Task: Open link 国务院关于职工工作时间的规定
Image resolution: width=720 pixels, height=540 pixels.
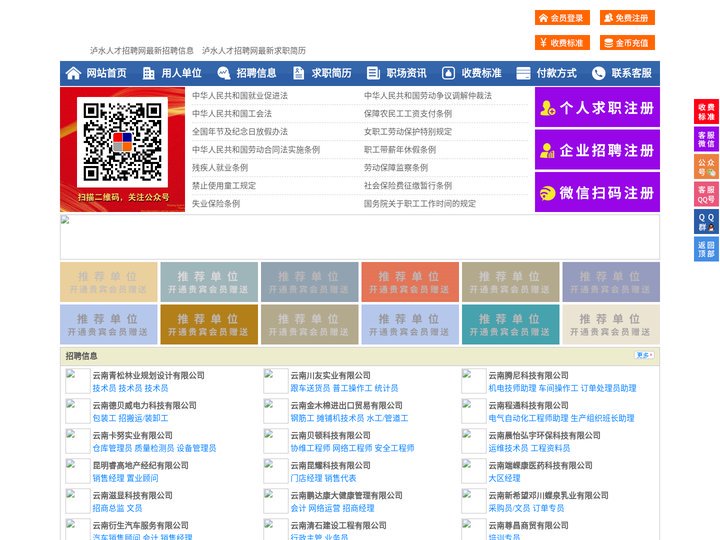Action: [x=420, y=203]
